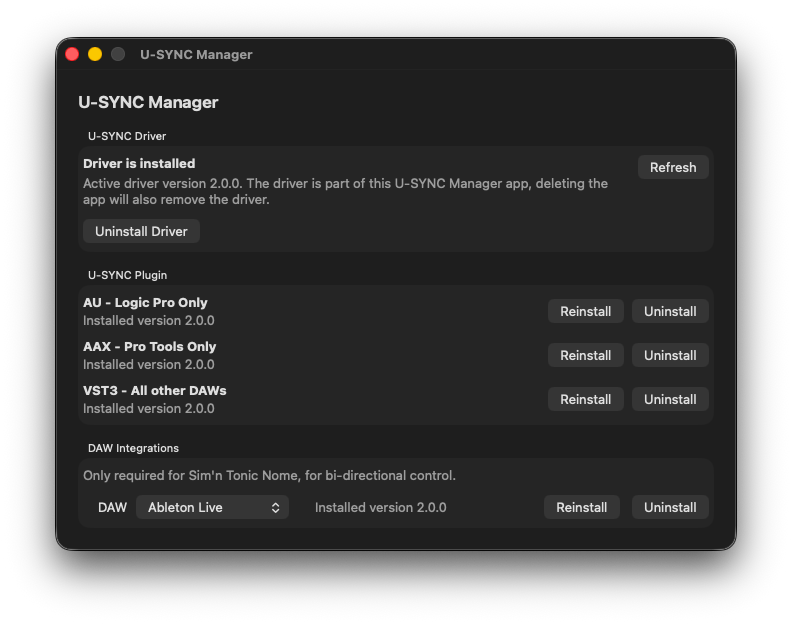Image resolution: width=792 pixels, height=624 pixels.
Task: Select 'VST3 - All other DAWs' label
Action: click(155, 391)
